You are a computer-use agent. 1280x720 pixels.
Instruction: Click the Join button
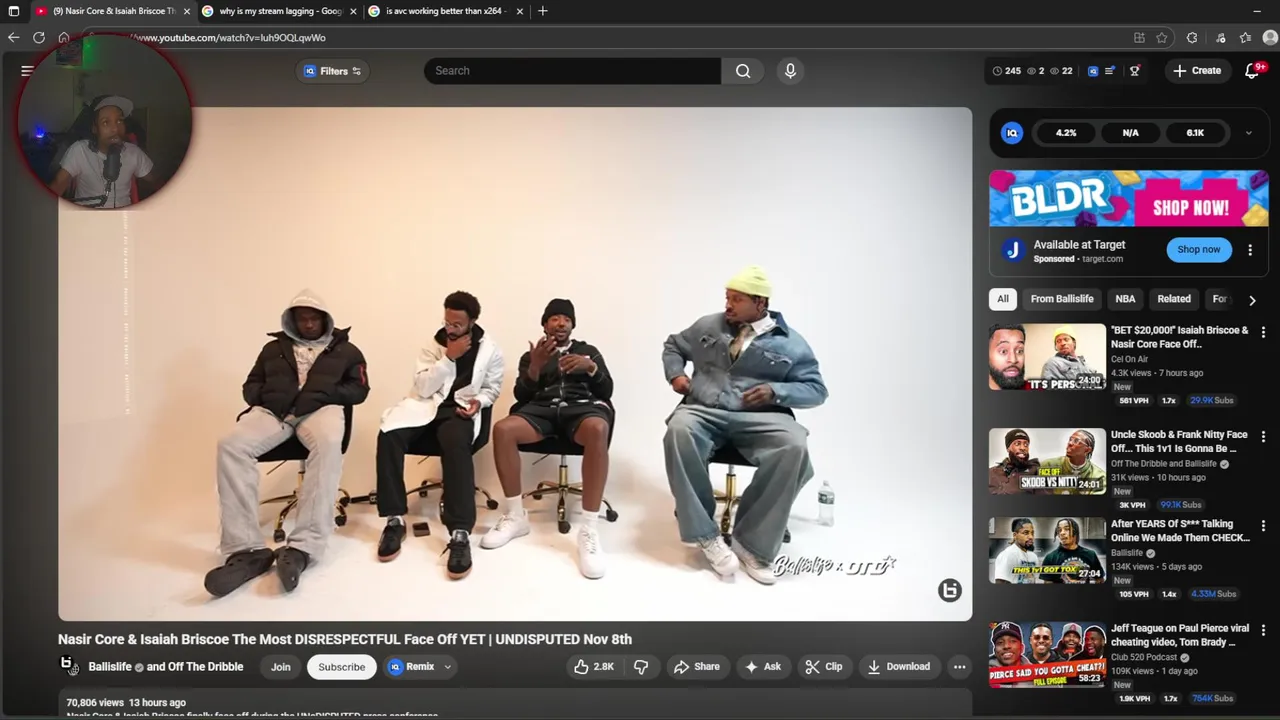point(281,667)
